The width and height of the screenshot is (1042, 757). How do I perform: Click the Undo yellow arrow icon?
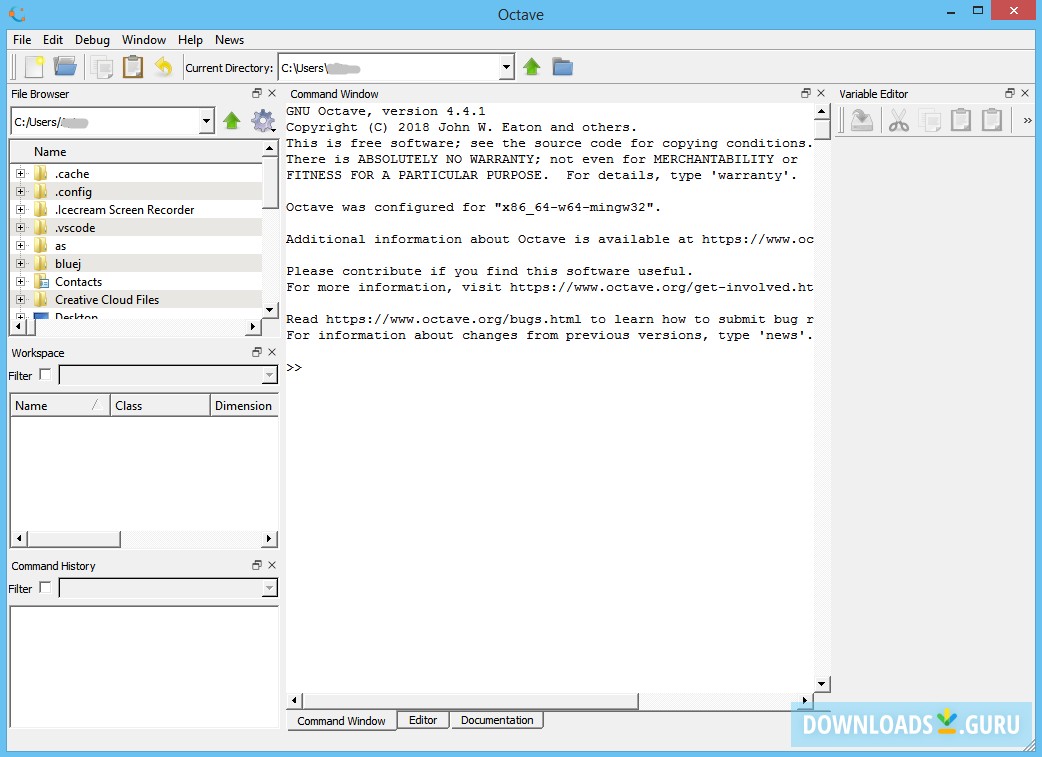[163, 67]
